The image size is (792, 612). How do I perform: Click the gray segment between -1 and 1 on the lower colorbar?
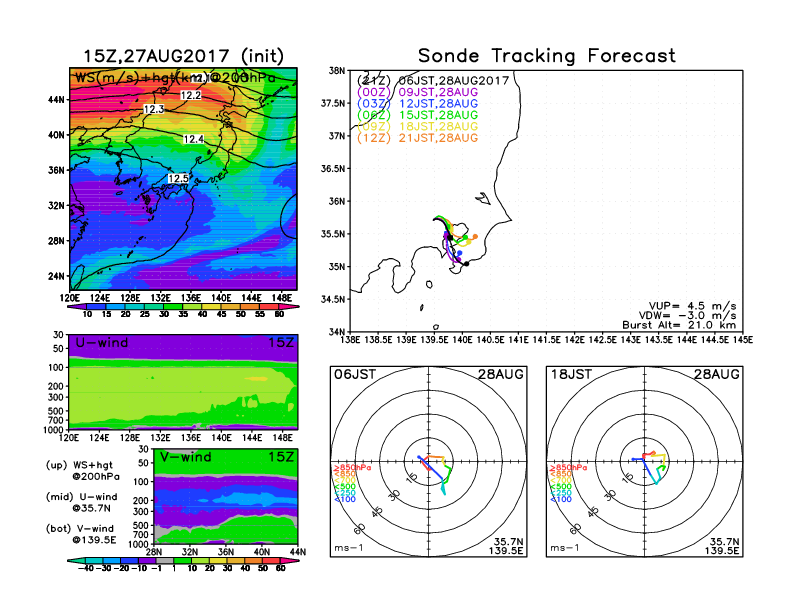click(x=165, y=560)
